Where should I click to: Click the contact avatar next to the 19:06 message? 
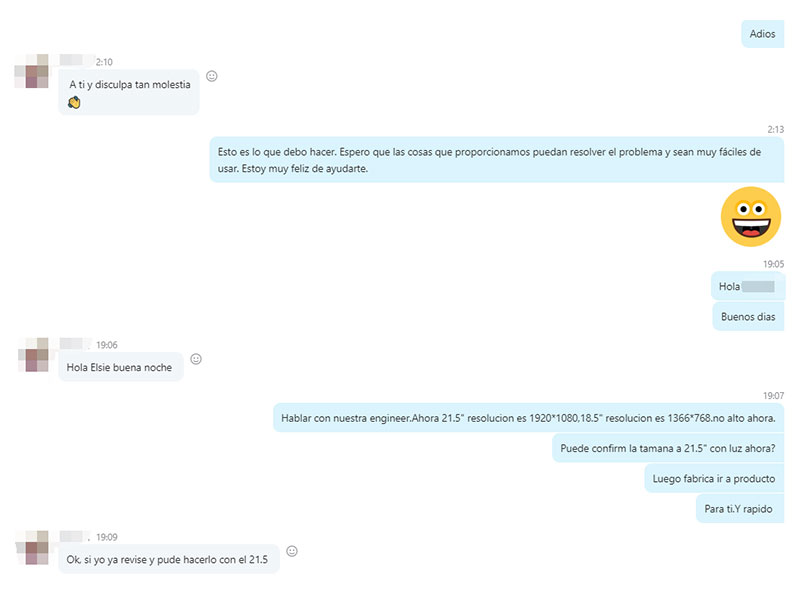pyautogui.click(x=35, y=354)
